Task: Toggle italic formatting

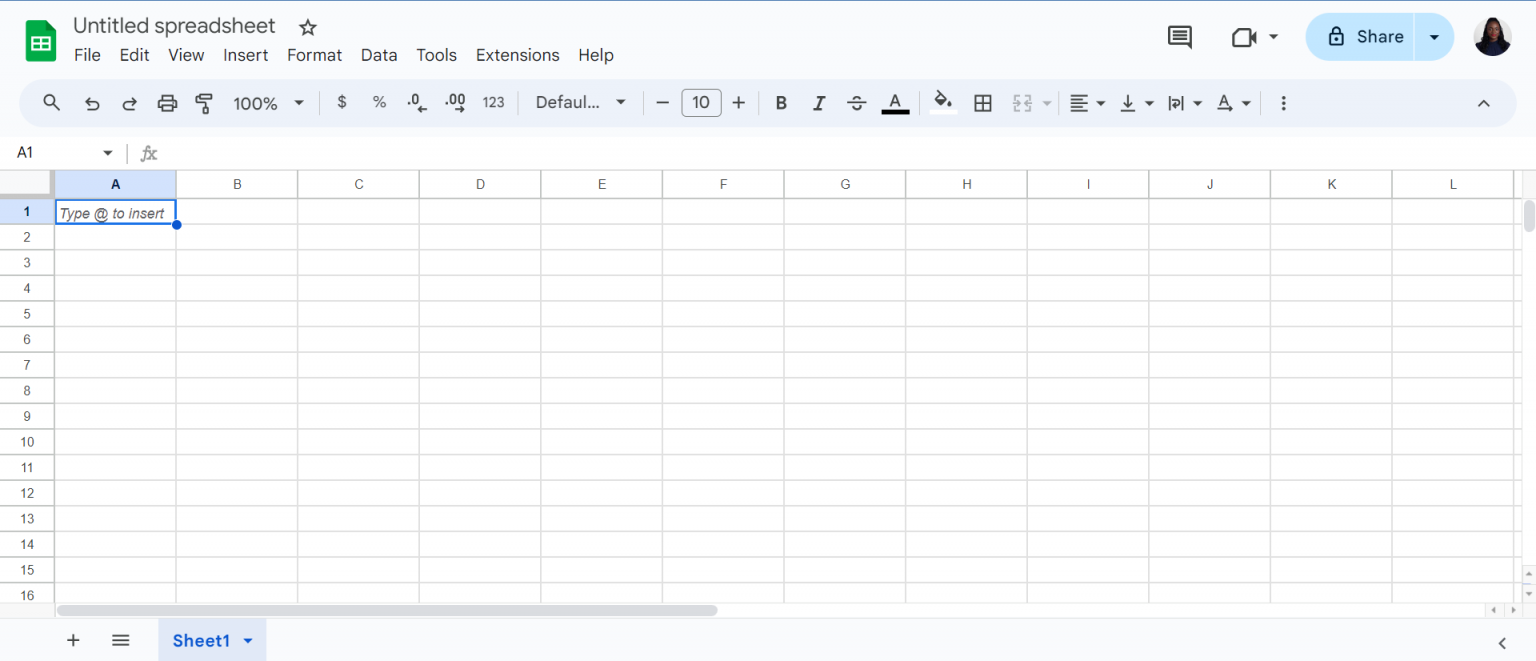Action: pos(819,102)
